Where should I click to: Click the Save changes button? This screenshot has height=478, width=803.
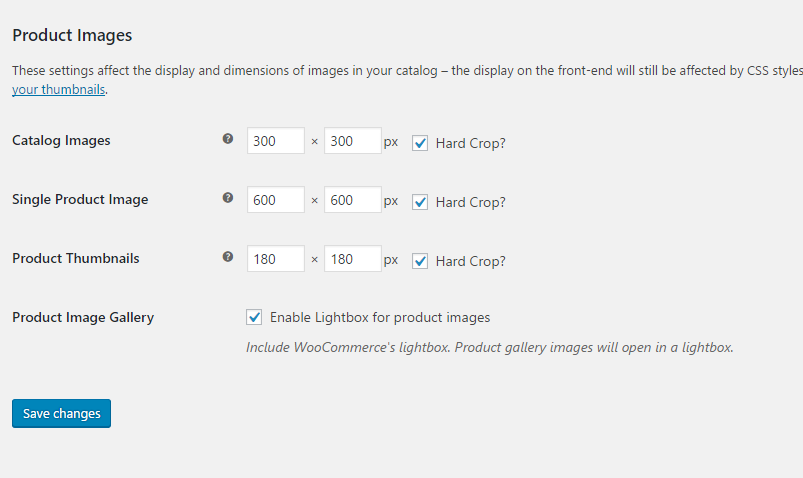coord(61,413)
